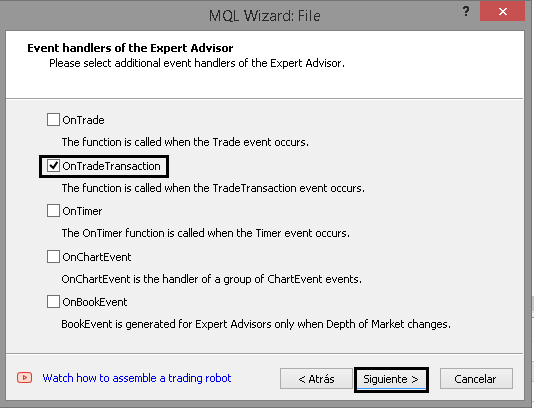Check the OnChartEvent checkbox box

[53, 257]
